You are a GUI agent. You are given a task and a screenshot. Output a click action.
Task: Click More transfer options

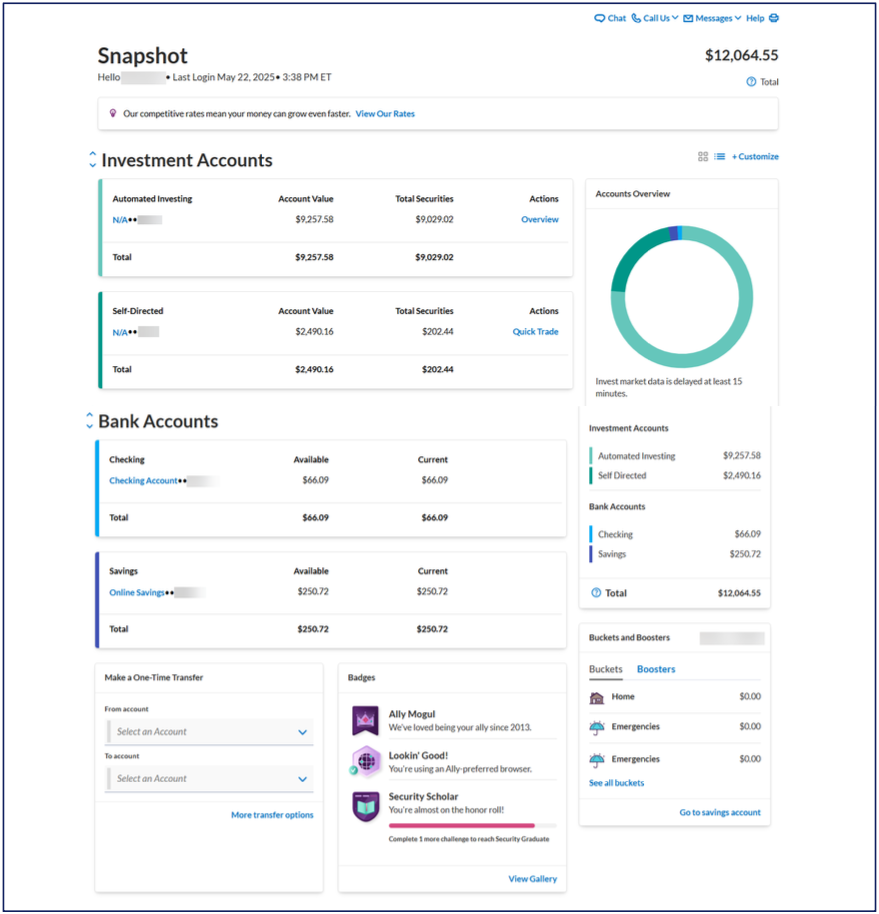click(272, 815)
